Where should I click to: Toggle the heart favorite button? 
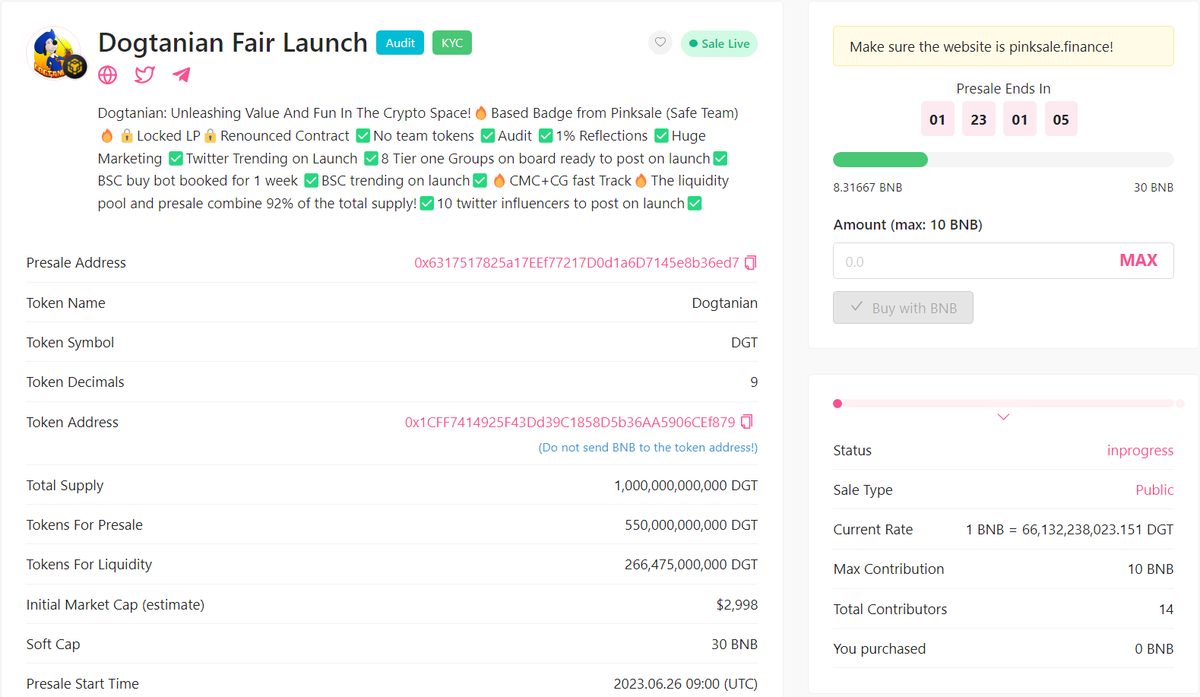pos(659,44)
